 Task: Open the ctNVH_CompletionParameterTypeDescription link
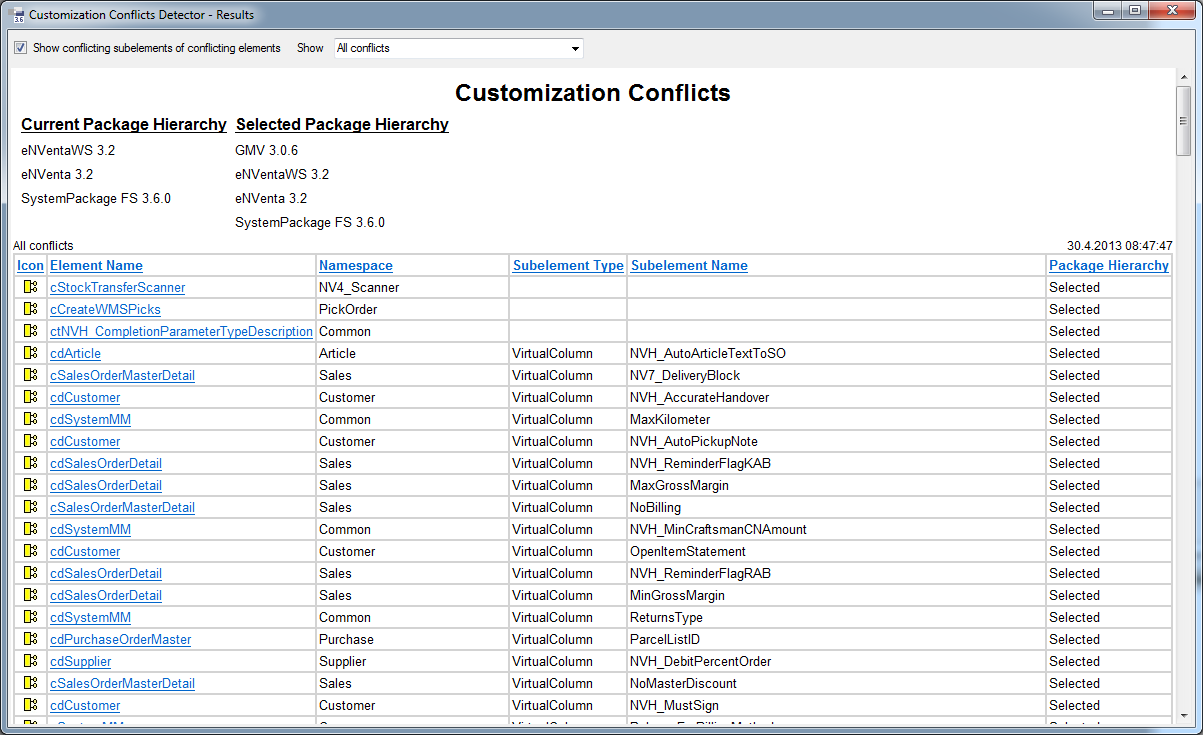click(x=181, y=331)
